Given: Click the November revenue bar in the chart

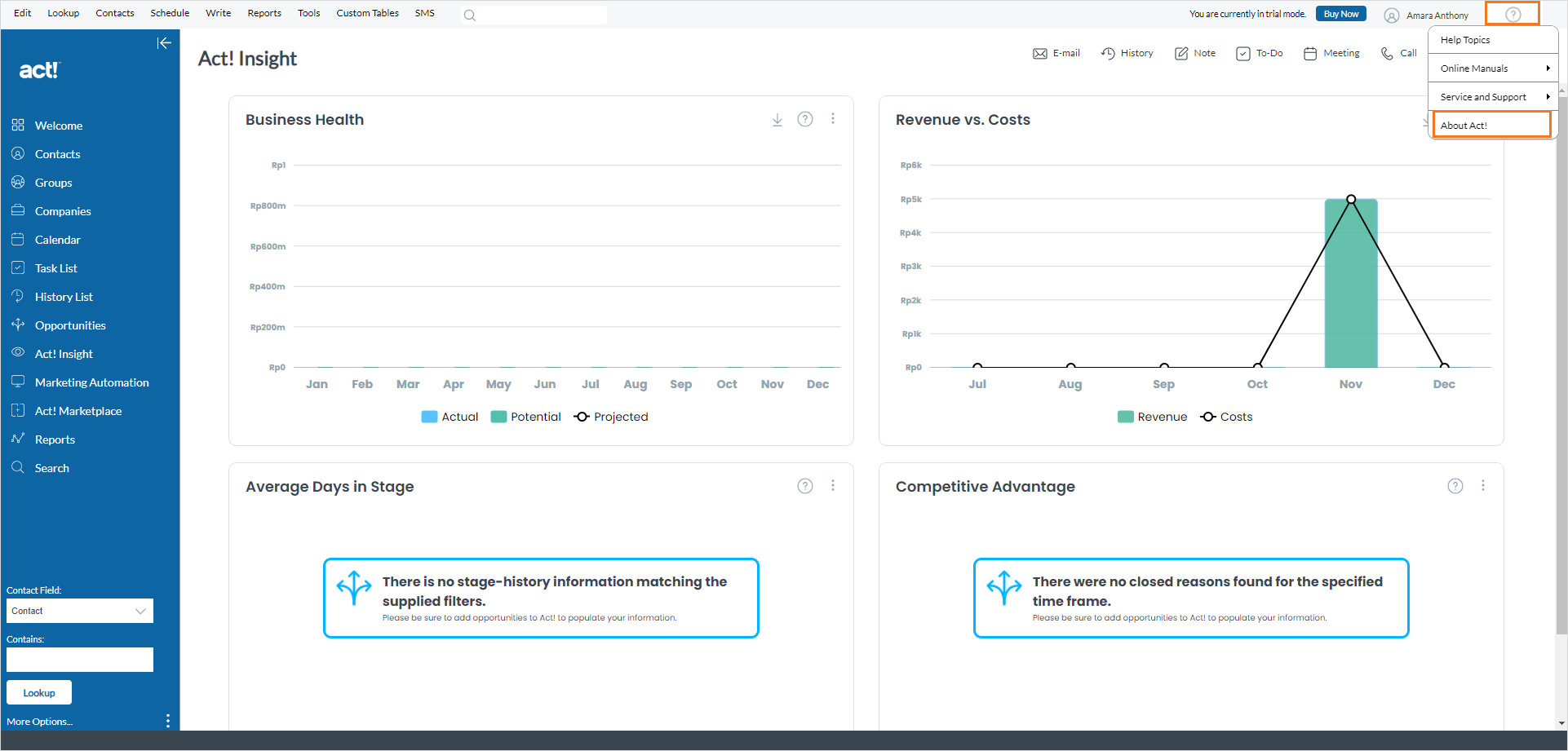Looking at the screenshot, I should click(x=1351, y=283).
